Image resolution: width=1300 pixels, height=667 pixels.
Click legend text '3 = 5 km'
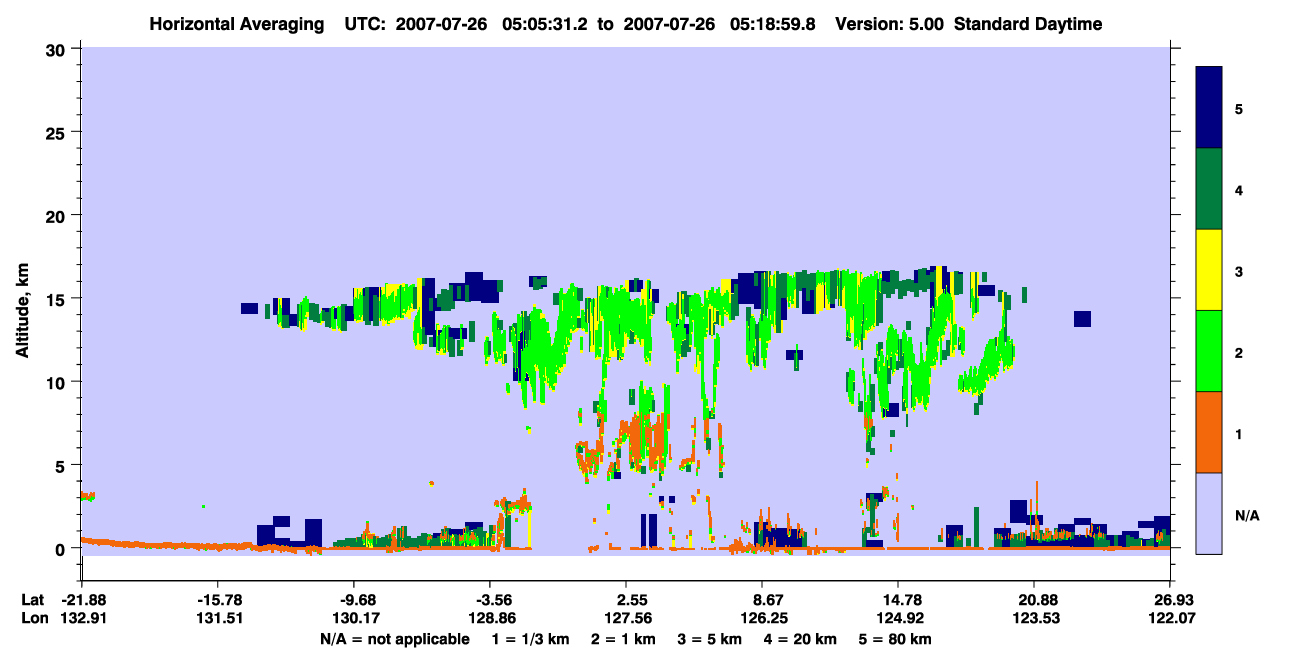point(708,639)
